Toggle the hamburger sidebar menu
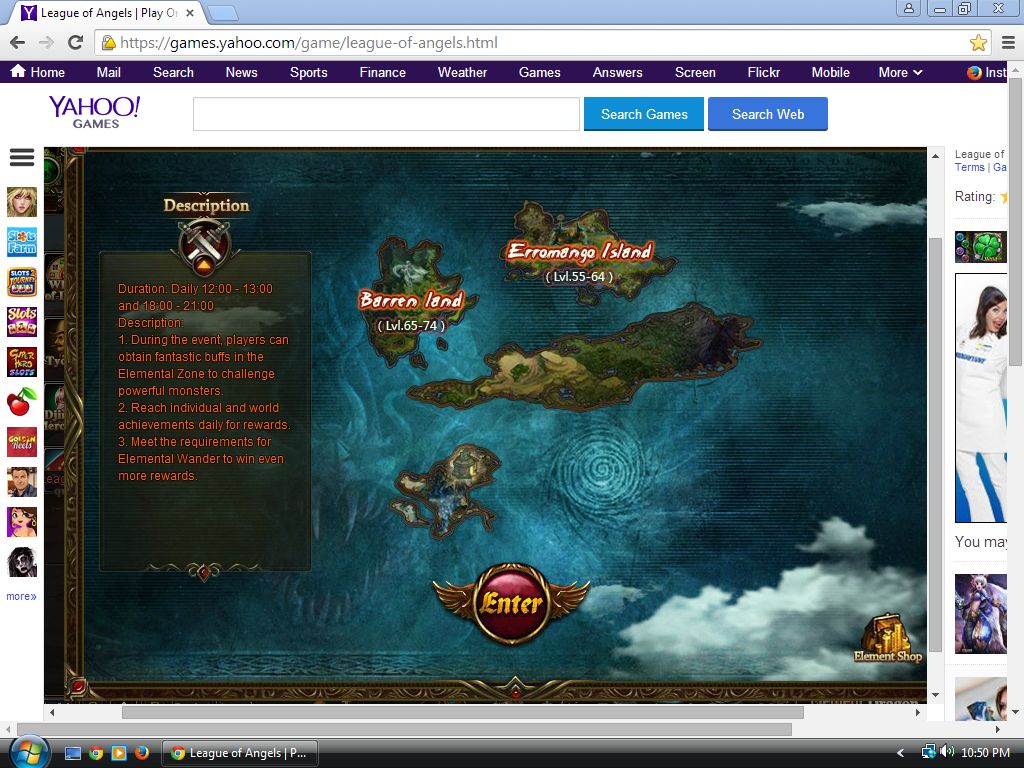 22,158
